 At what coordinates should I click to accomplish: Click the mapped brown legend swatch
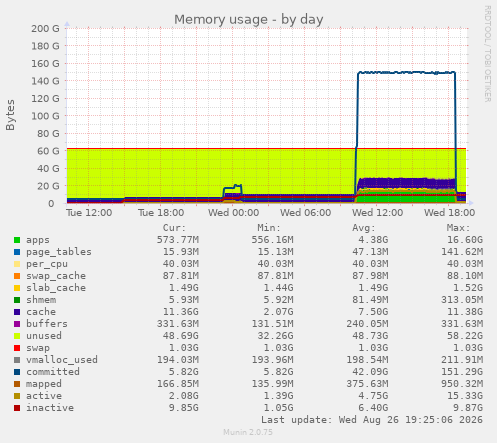pyautogui.click(x=17, y=384)
